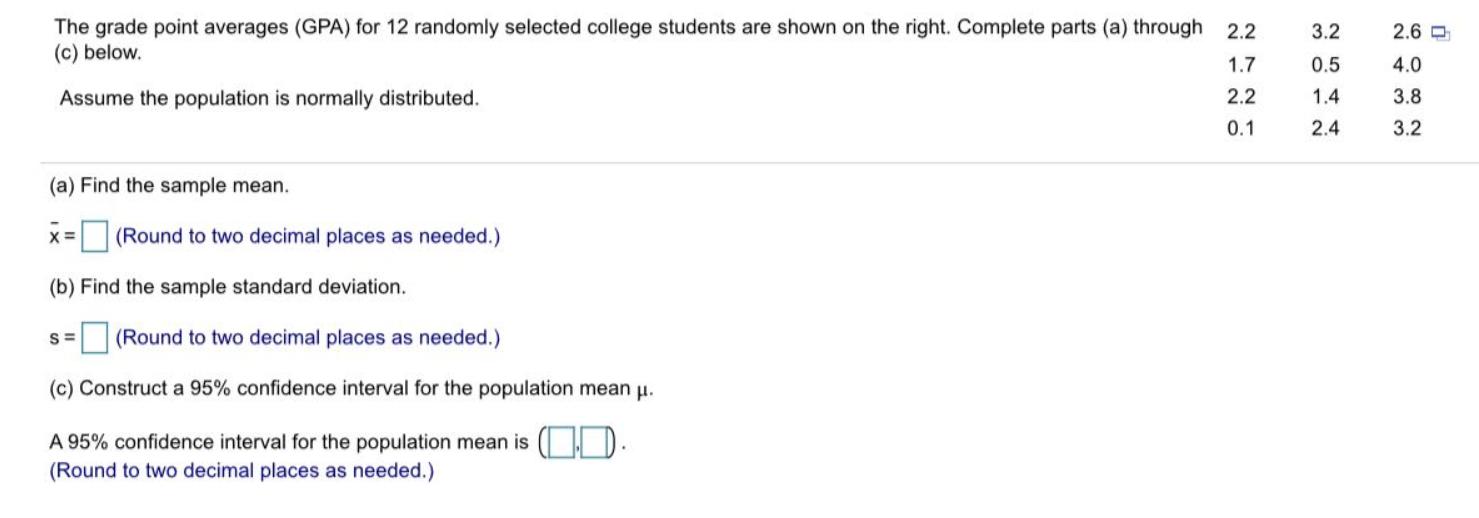Select the GPA value 1.7

coord(1240,66)
